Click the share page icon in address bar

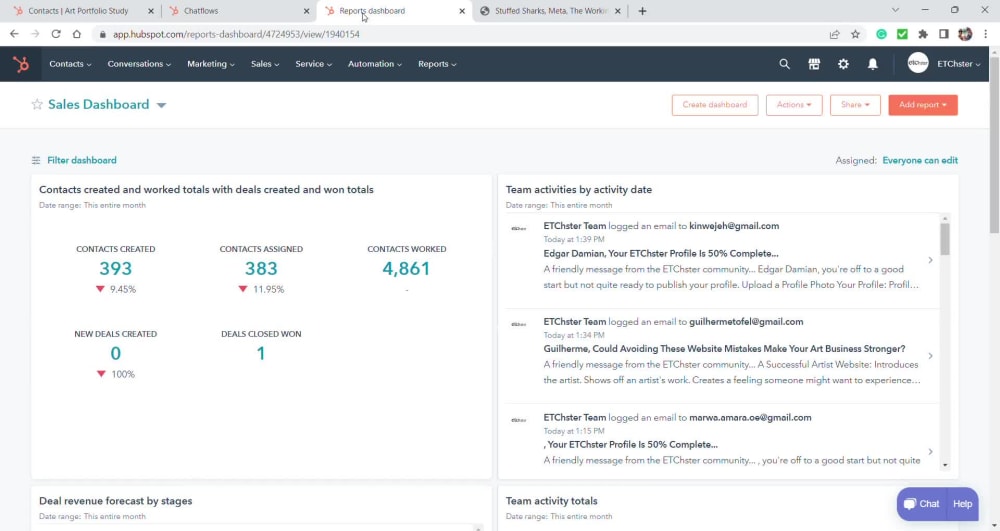click(x=834, y=34)
